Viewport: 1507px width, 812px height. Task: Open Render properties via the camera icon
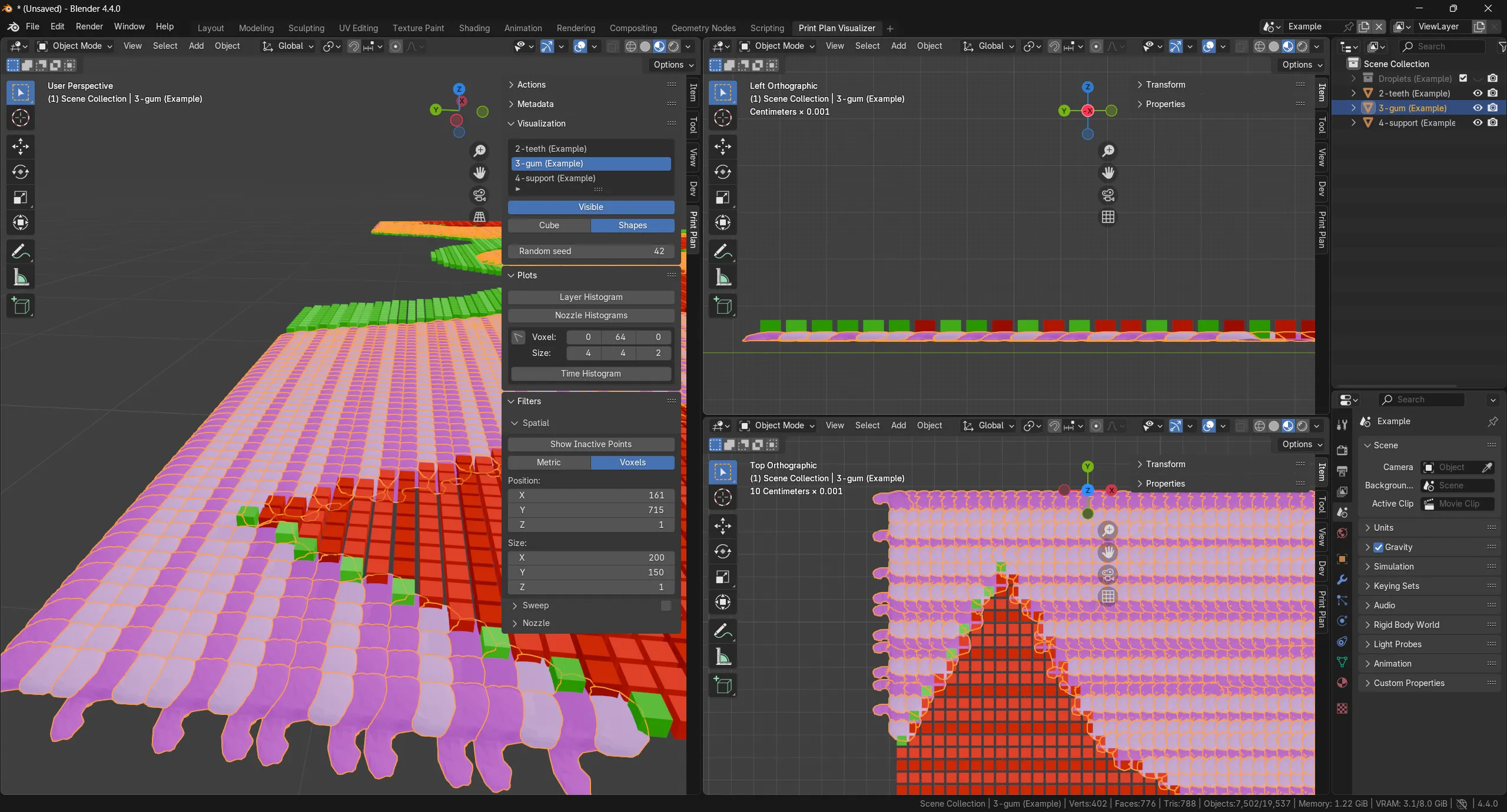tap(1341, 450)
